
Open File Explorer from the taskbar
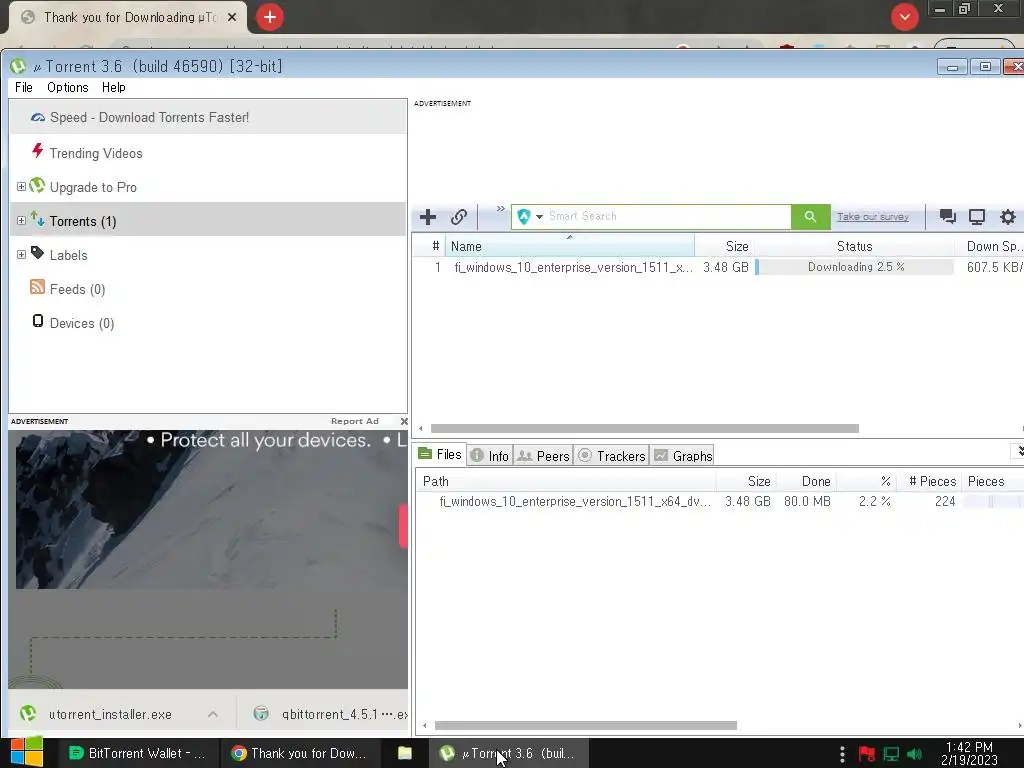click(405, 753)
